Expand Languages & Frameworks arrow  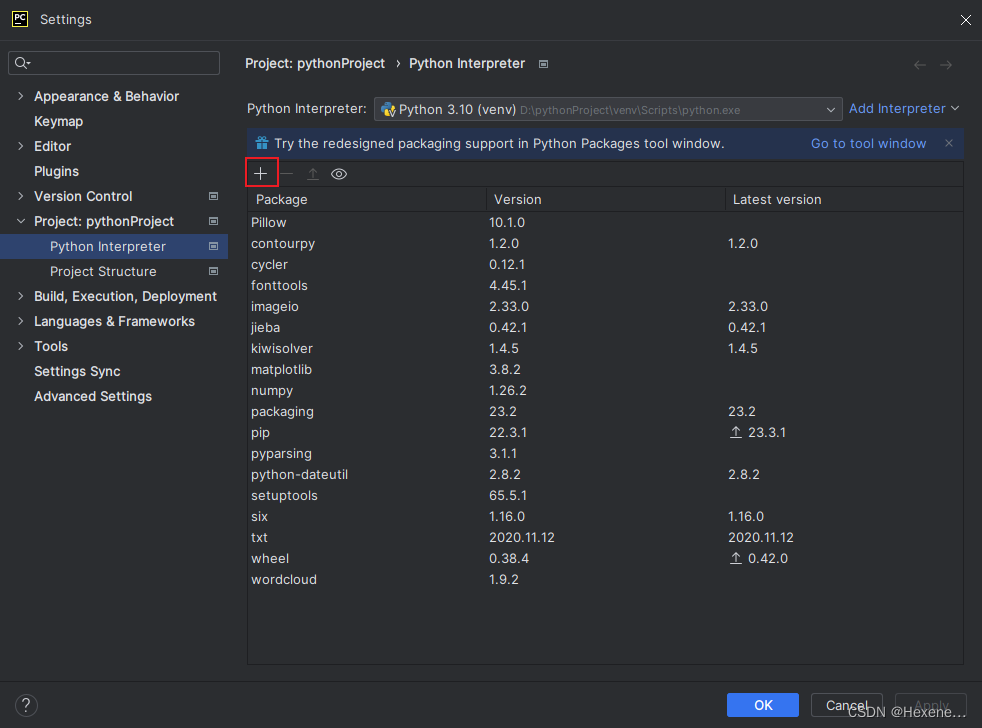[21, 321]
